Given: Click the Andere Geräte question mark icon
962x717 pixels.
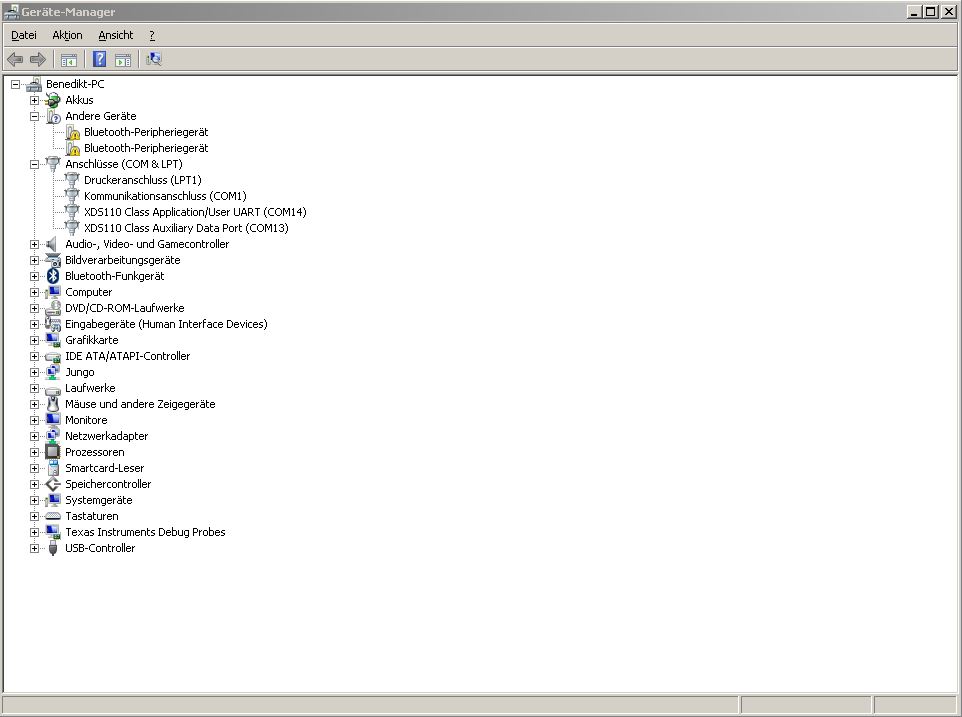Looking at the screenshot, I should 53,116.
